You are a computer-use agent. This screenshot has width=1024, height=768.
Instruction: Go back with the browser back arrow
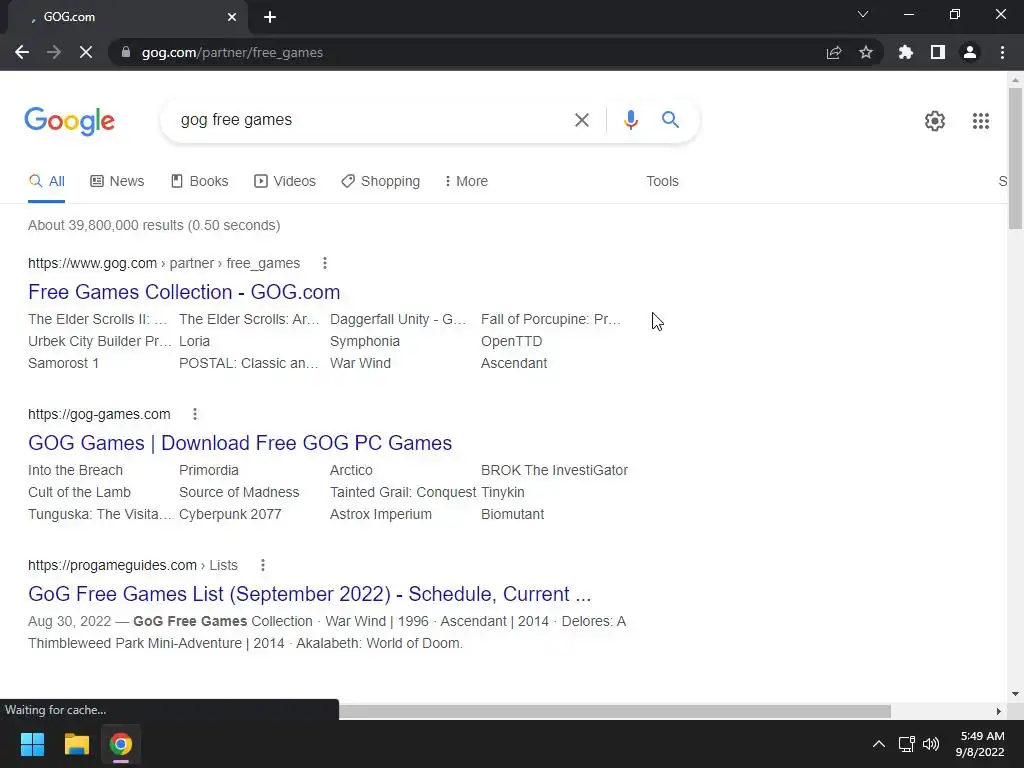22,52
